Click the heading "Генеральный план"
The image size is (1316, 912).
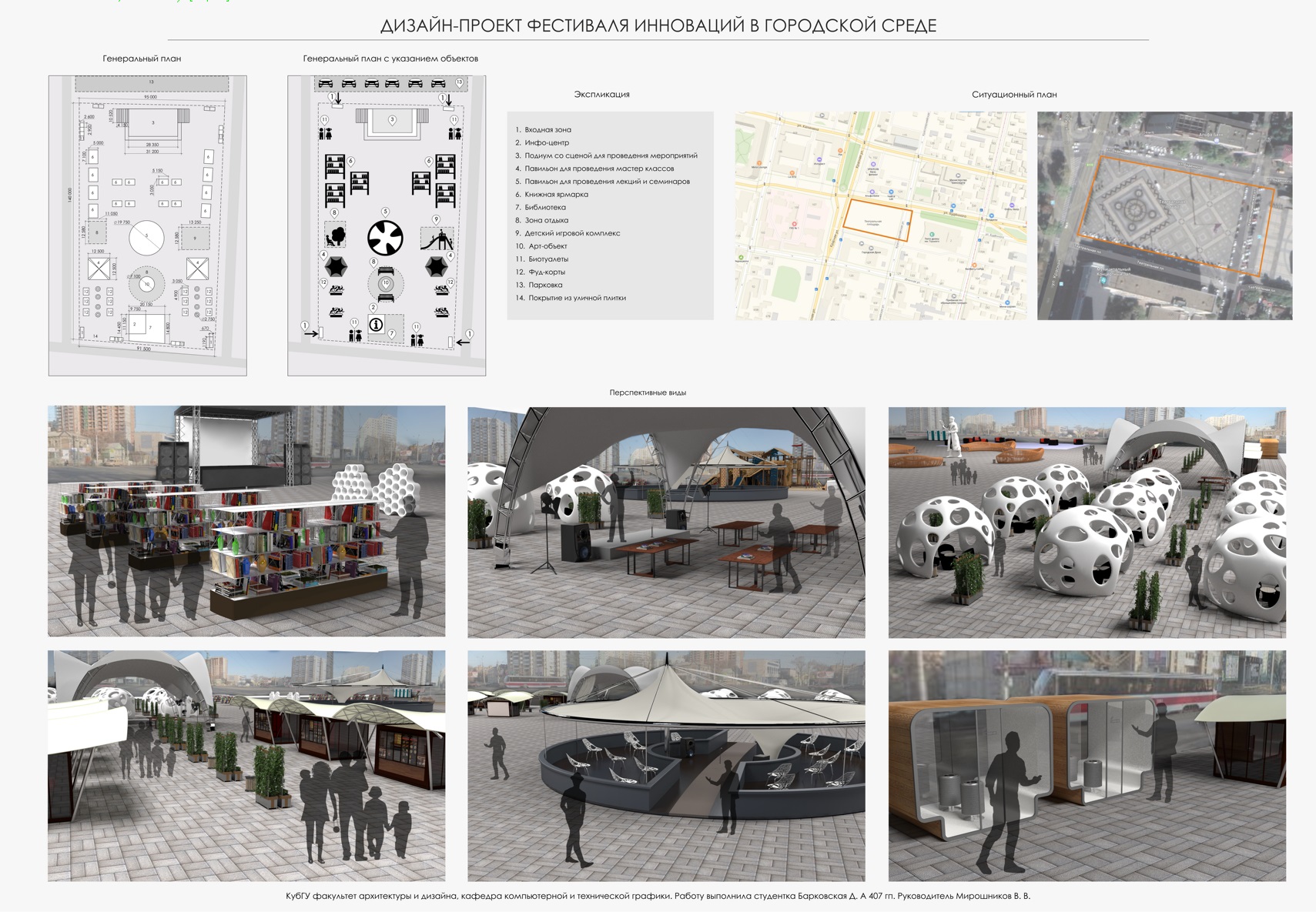(142, 58)
